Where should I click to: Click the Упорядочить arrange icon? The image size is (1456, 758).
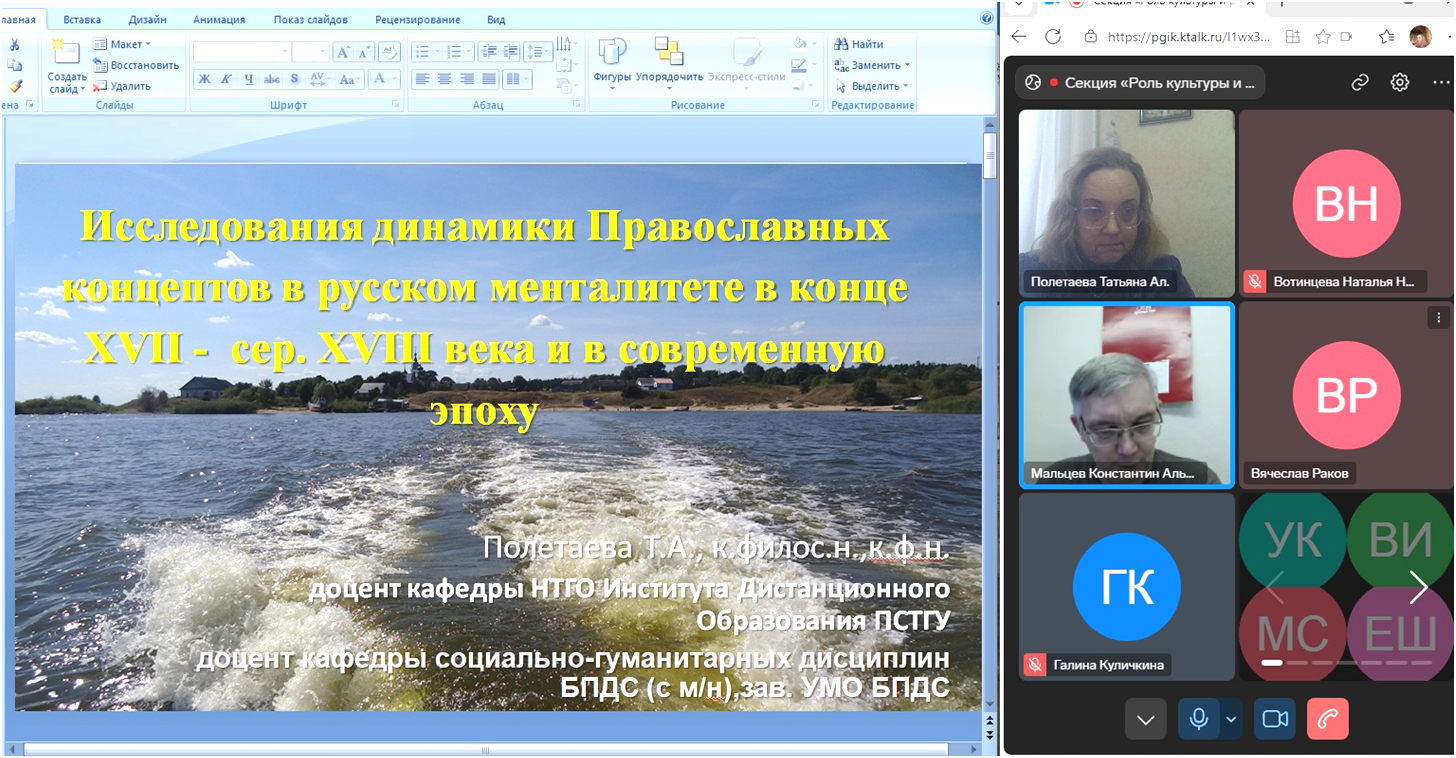pyautogui.click(x=669, y=52)
